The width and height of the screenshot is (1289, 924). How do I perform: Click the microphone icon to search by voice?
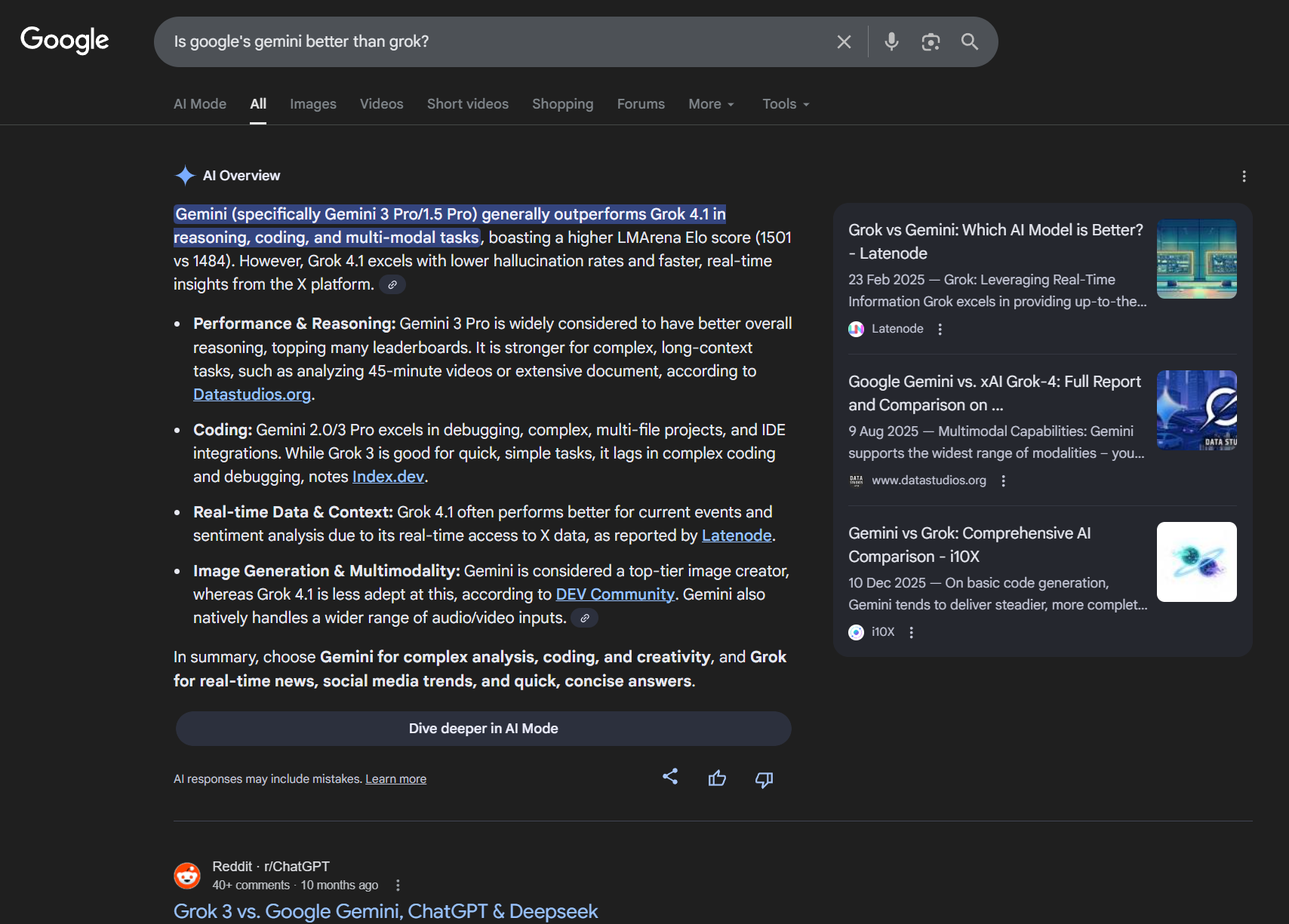tap(891, 41)
